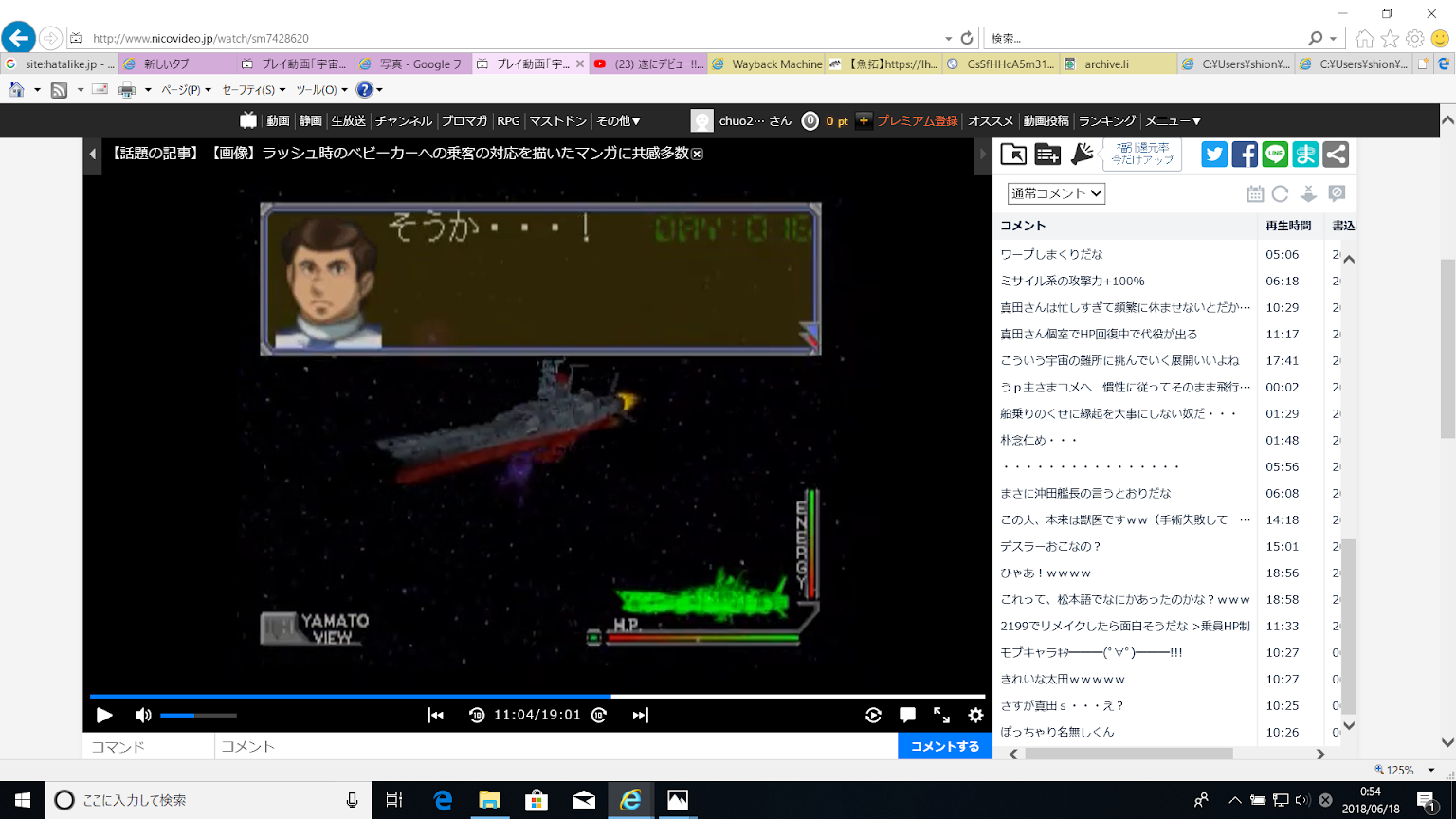Click the browser refresh button
The width and height of the screenshot is (1456, 819).
tap(967, 38)
